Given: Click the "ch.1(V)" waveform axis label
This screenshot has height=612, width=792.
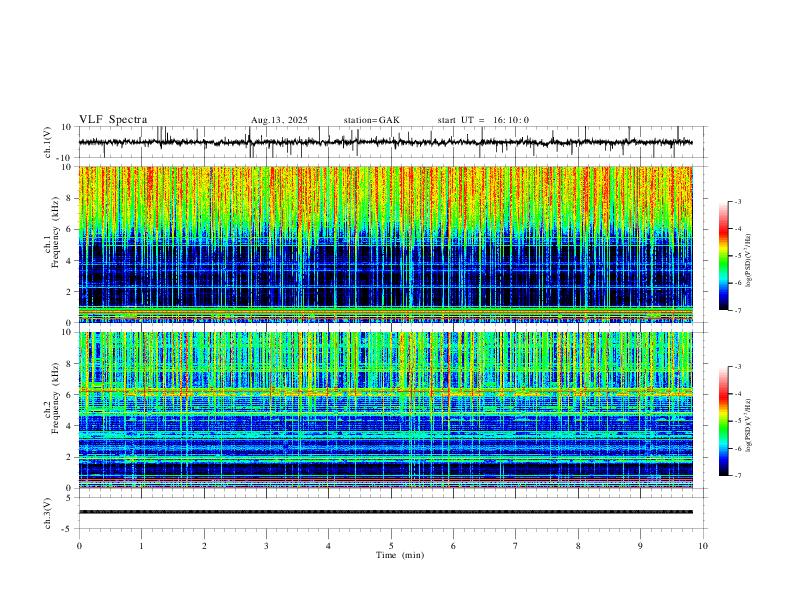Looking at the screenshot, I should (48, 142).
